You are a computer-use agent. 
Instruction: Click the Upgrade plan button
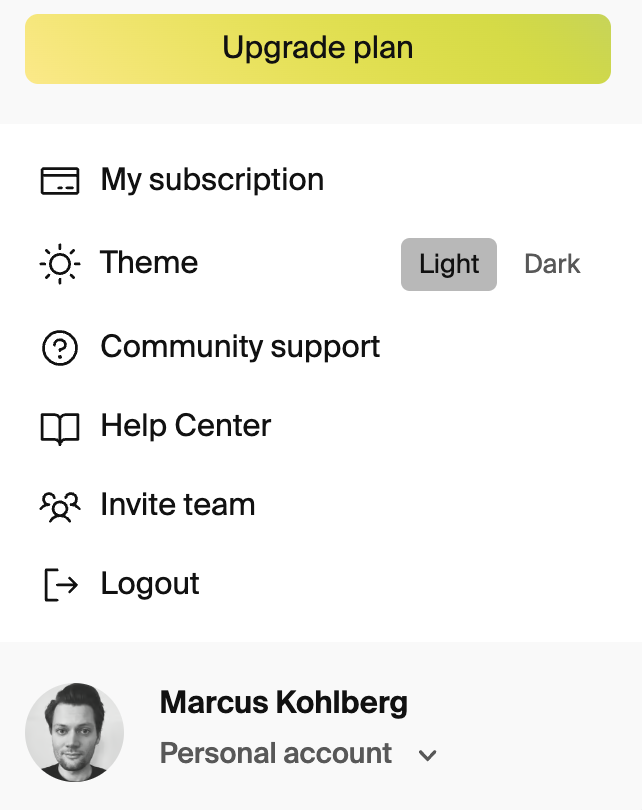318,49
